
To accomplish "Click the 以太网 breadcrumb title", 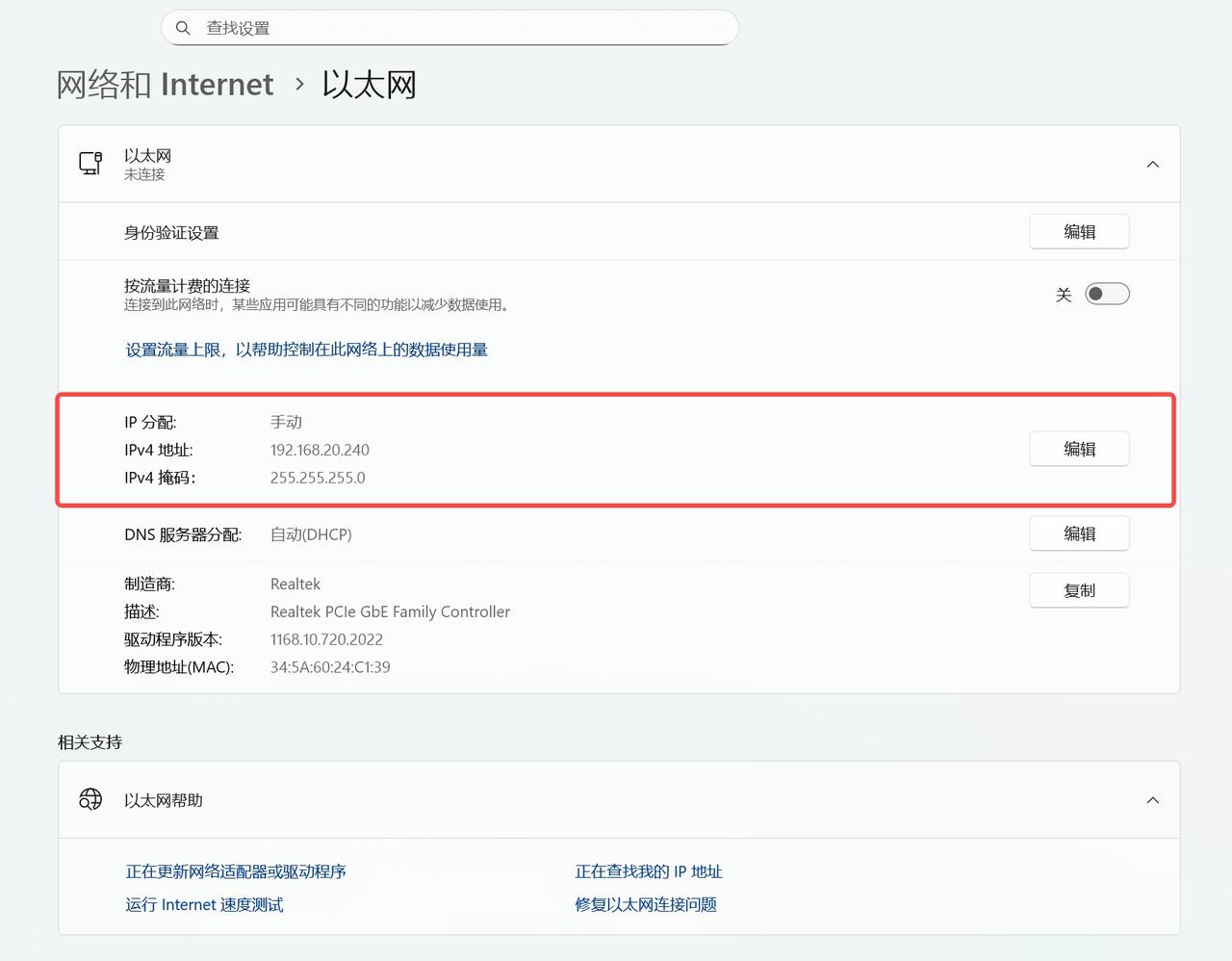I will [x=370, y=85].
